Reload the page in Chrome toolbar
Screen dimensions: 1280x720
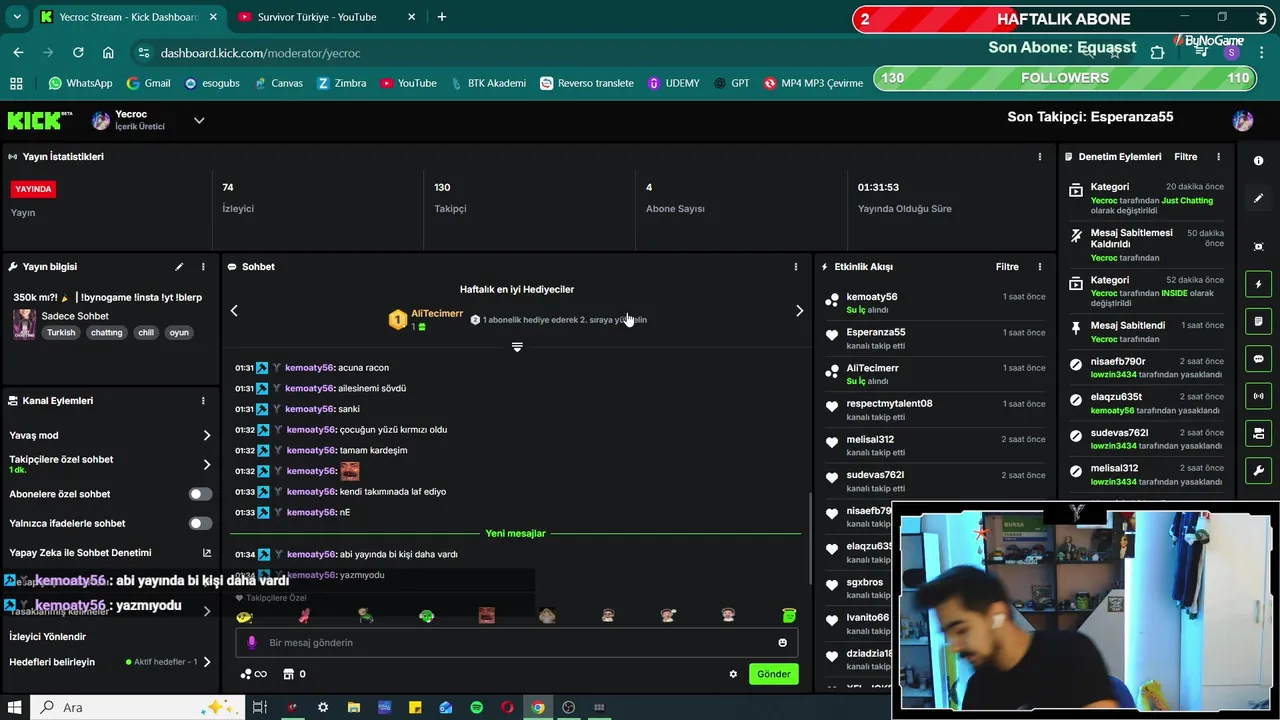point(78,53)
